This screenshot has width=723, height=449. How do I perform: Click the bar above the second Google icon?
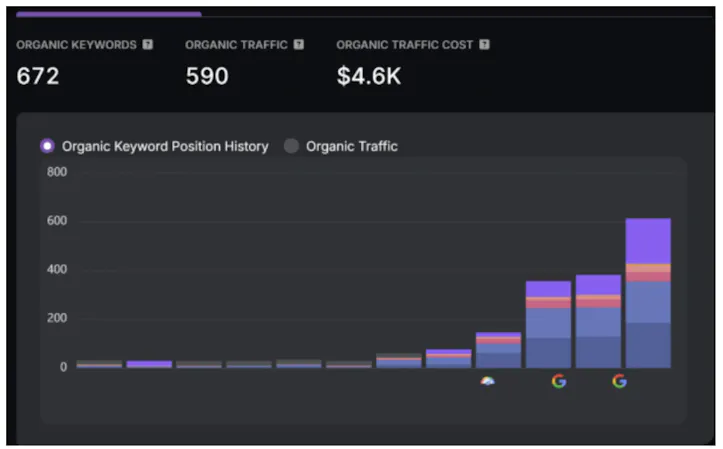tap(598, 322)
